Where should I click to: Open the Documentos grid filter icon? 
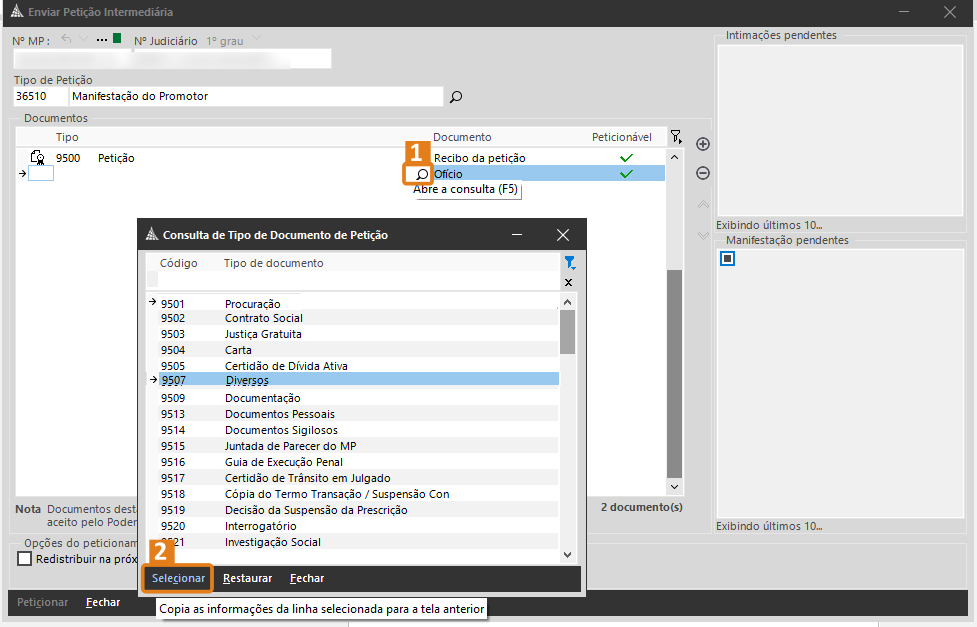pos(676,137)
